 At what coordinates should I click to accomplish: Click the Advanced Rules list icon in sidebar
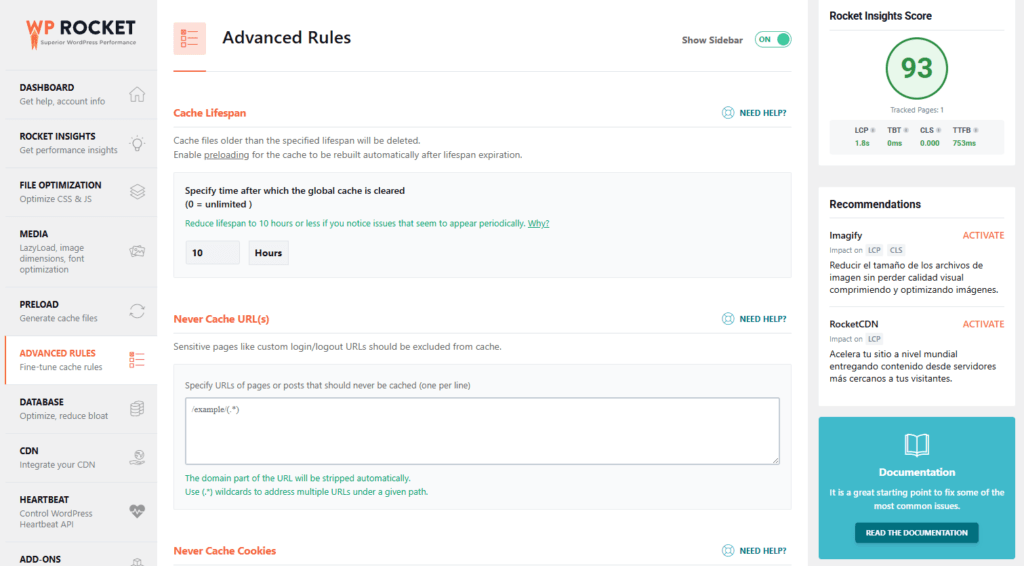pyautogui.click(x=136, y=360)
